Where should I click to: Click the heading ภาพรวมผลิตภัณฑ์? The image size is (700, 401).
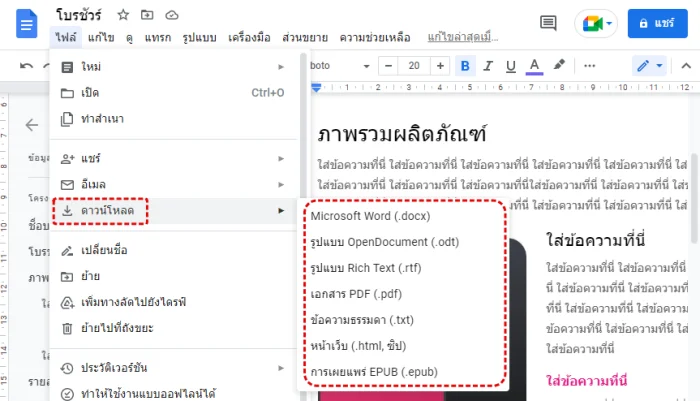[x=402, y=134]
